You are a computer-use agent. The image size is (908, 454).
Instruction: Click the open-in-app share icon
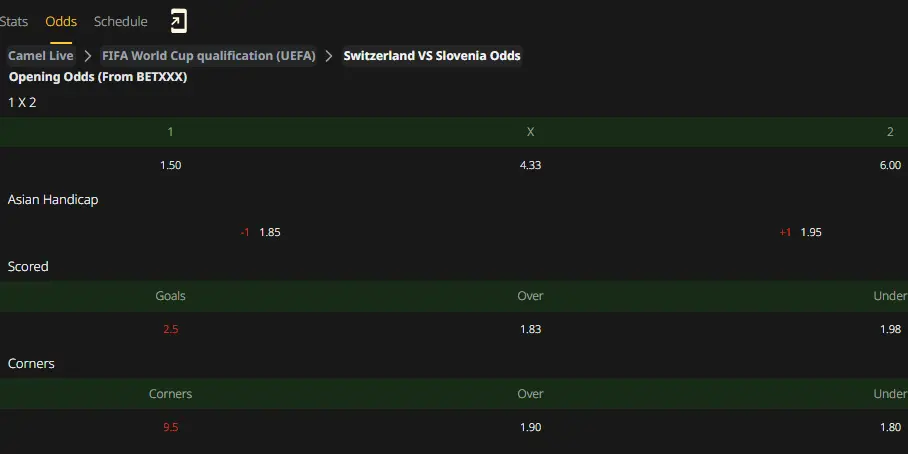click(178, 21)
